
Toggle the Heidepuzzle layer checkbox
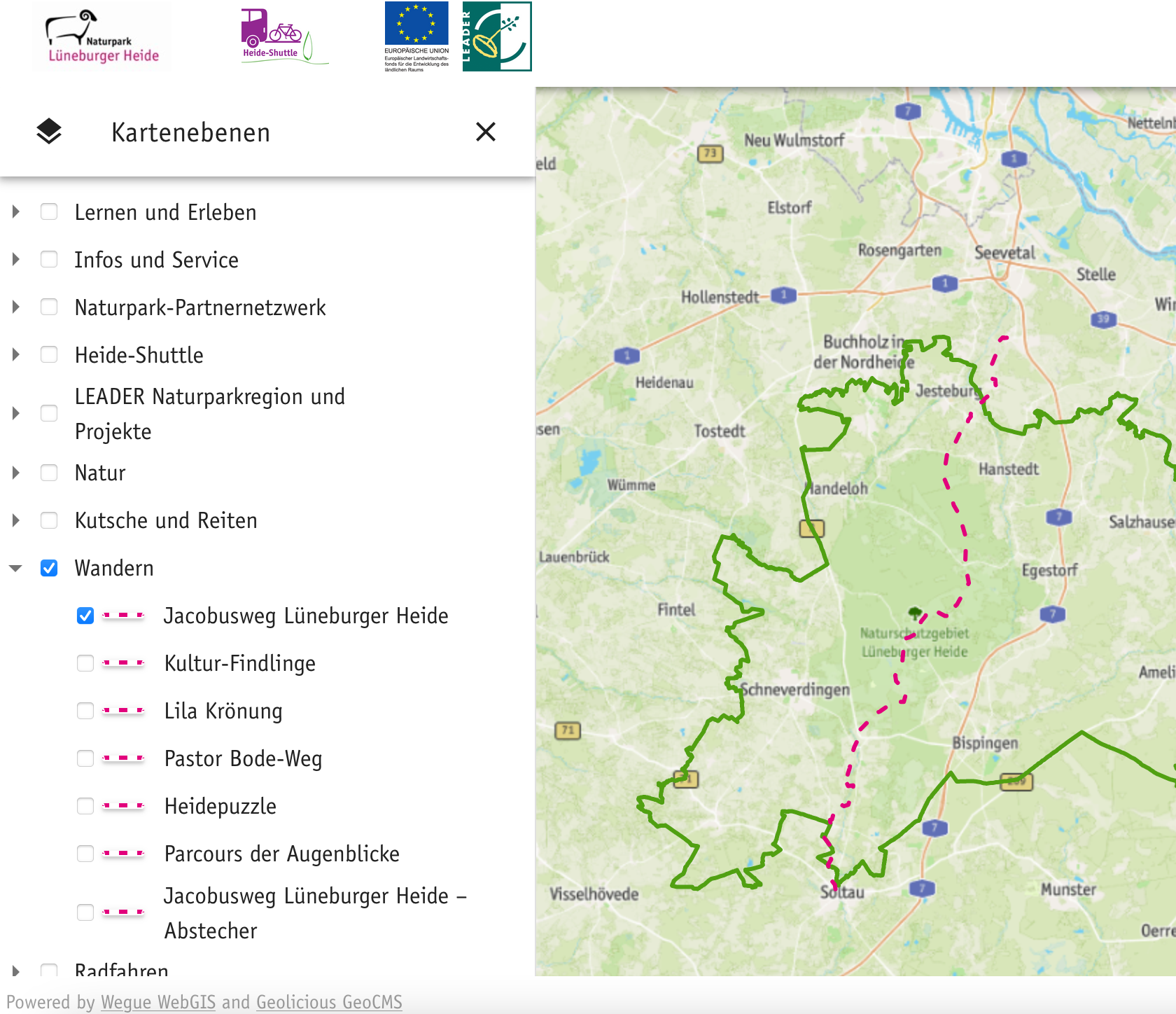85,806
